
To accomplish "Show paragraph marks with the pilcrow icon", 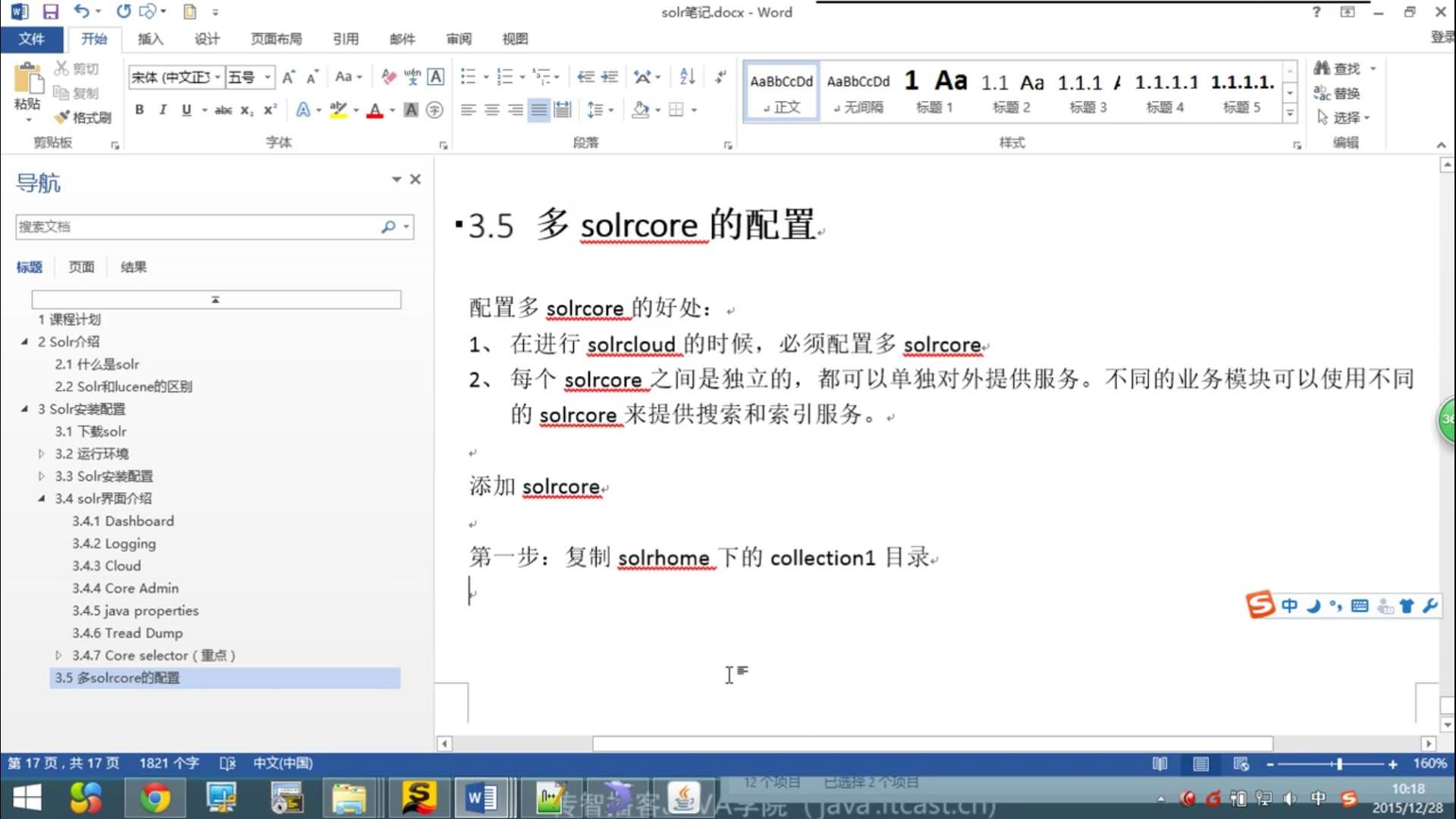I will [x=720, y=77].
